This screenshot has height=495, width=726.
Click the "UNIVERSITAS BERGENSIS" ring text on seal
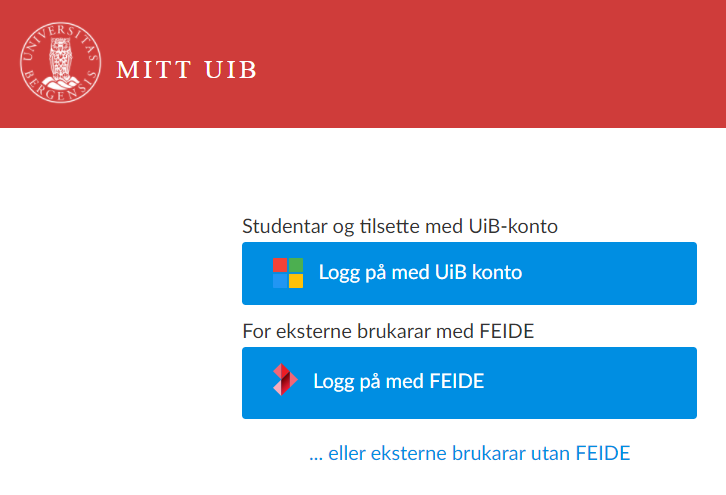coord(60,36)
